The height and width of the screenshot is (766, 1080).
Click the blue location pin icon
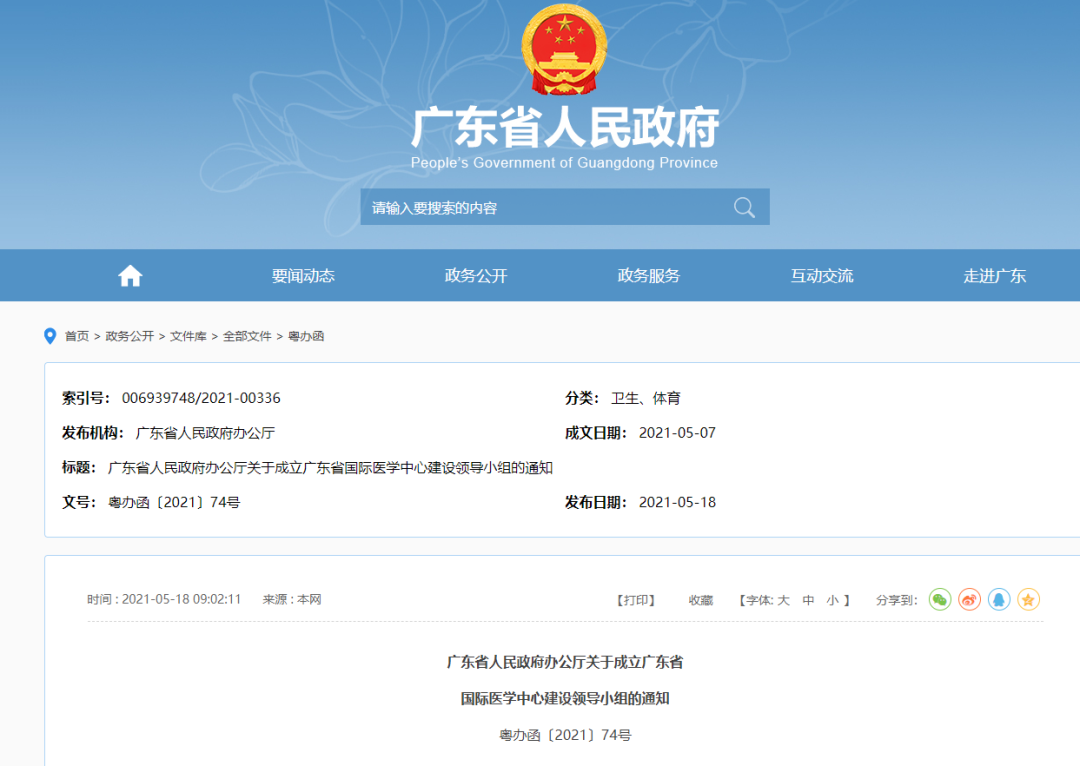(x=50, y=336)
